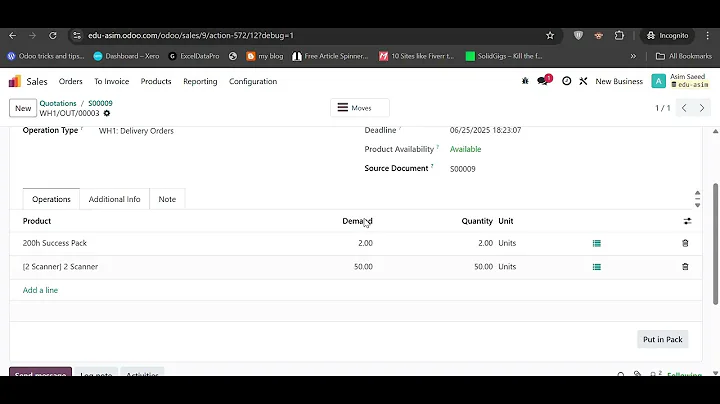Open 'my blog' bookmark
The height and width of the screenshot is (404, 720).
point(265,56)
